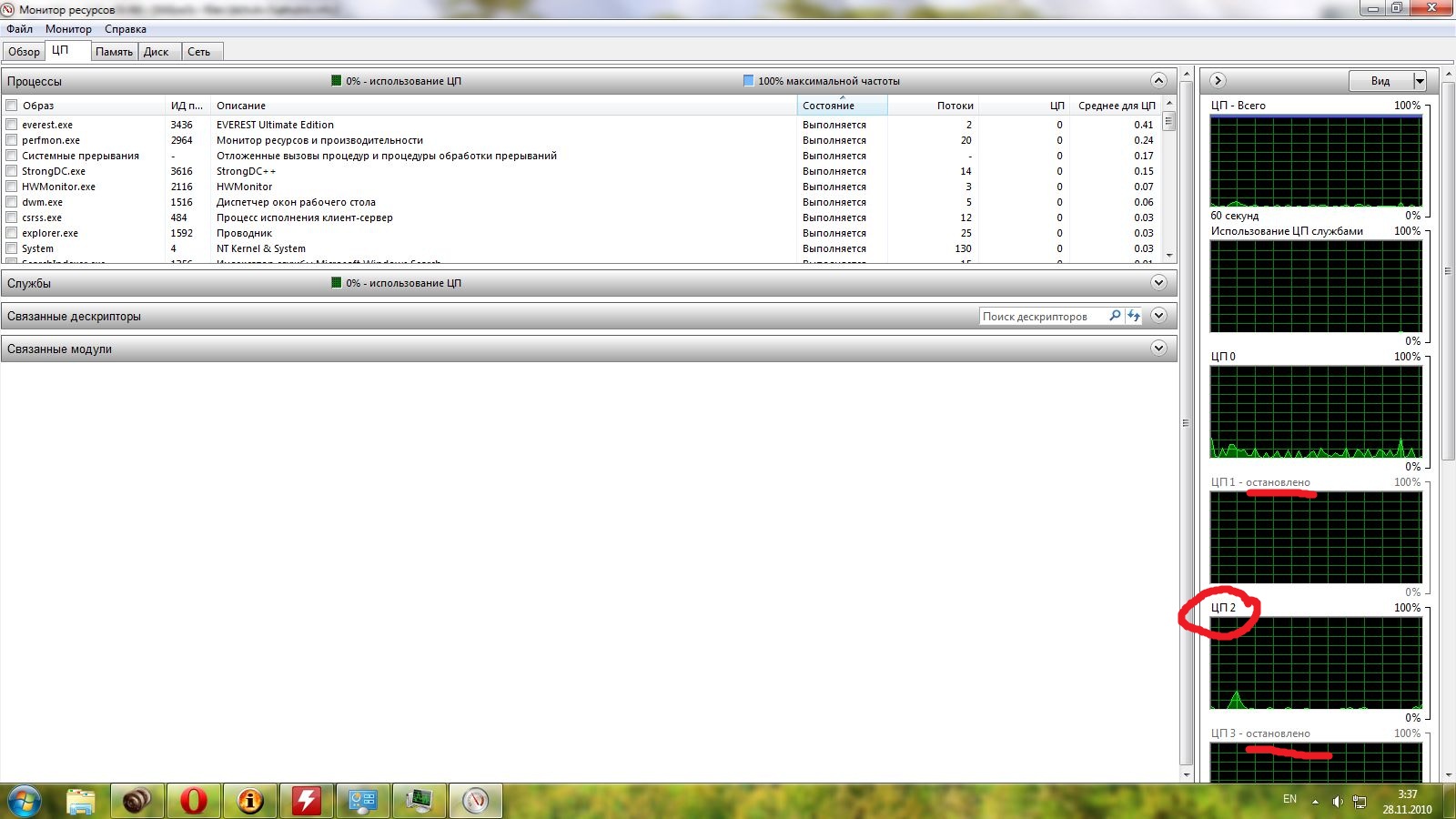Click the Поиск дескрипторов search field

[1042, 317]
